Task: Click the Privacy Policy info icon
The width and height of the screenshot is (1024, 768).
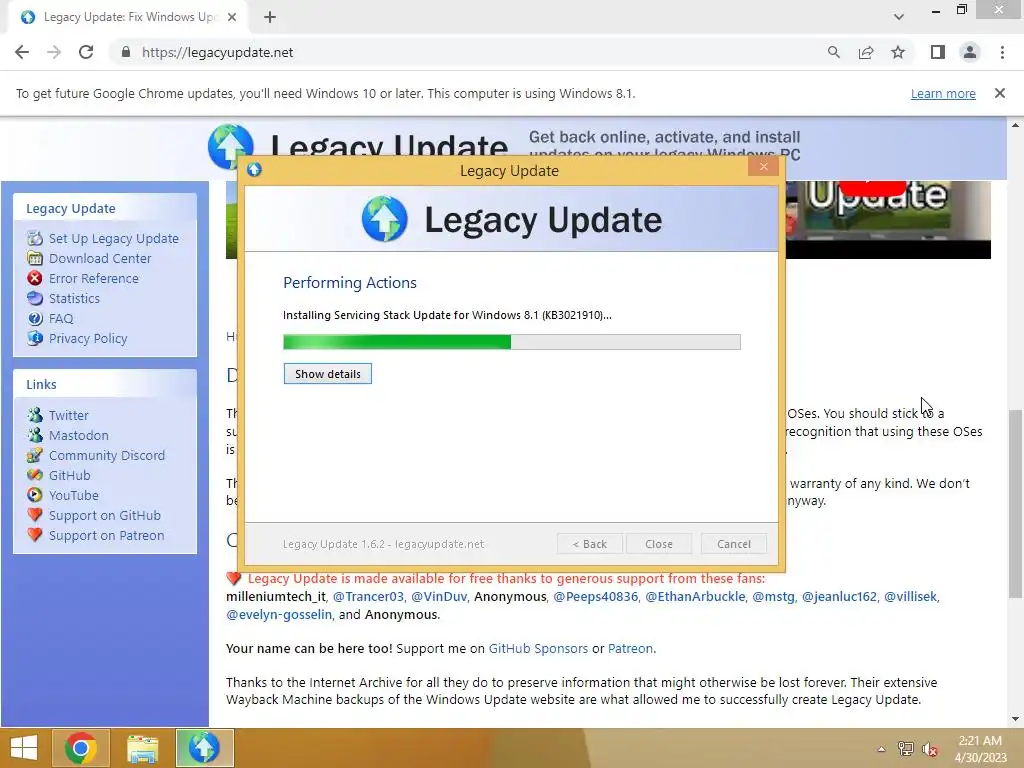Action: tap(35, 338)
